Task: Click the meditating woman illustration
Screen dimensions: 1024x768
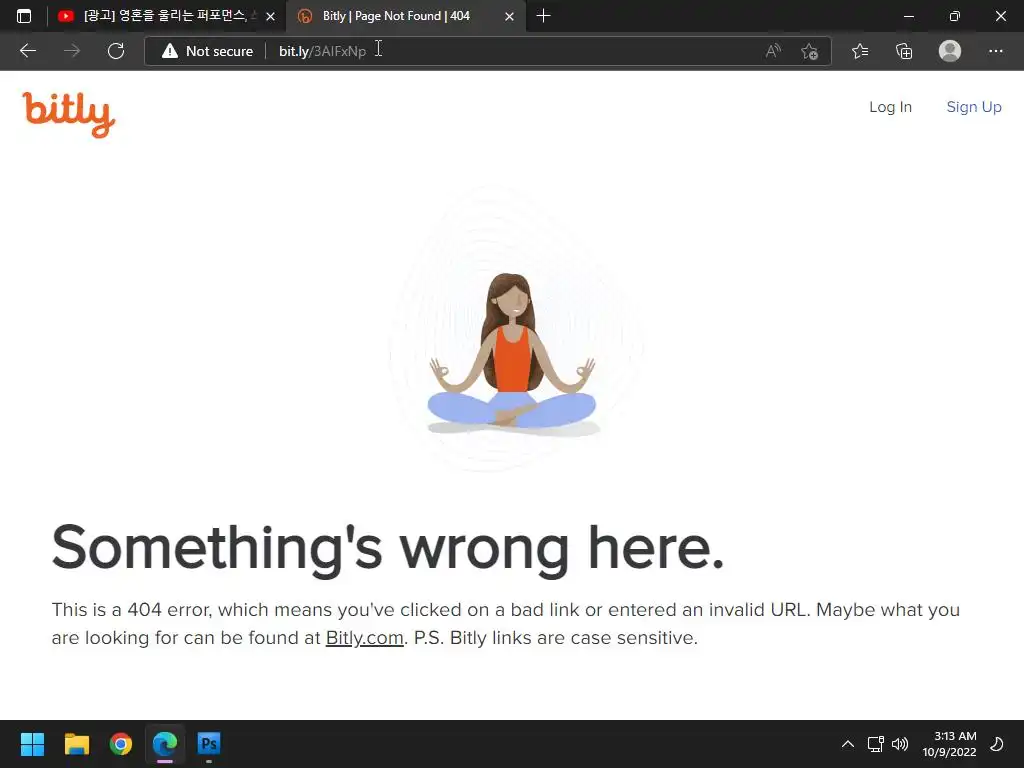Action: (513, 353)
